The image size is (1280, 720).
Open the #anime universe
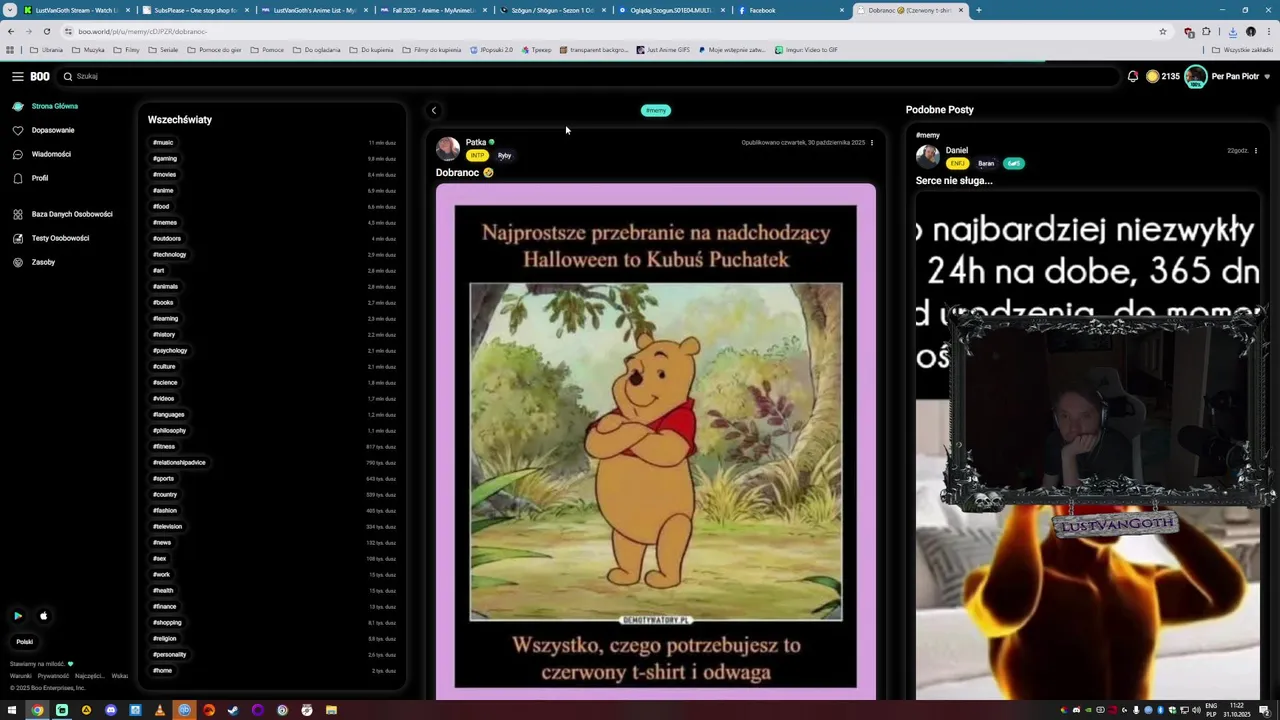tap(163, 190)
